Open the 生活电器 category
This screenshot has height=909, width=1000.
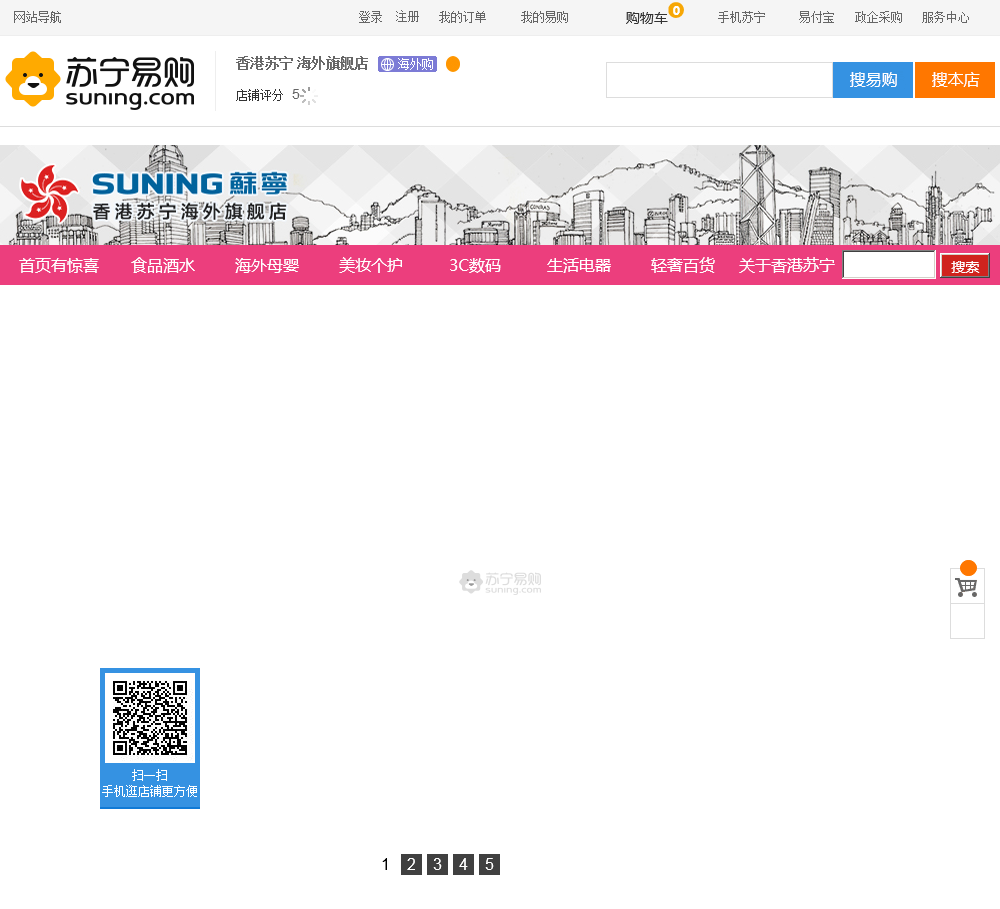tap(578, 265)
